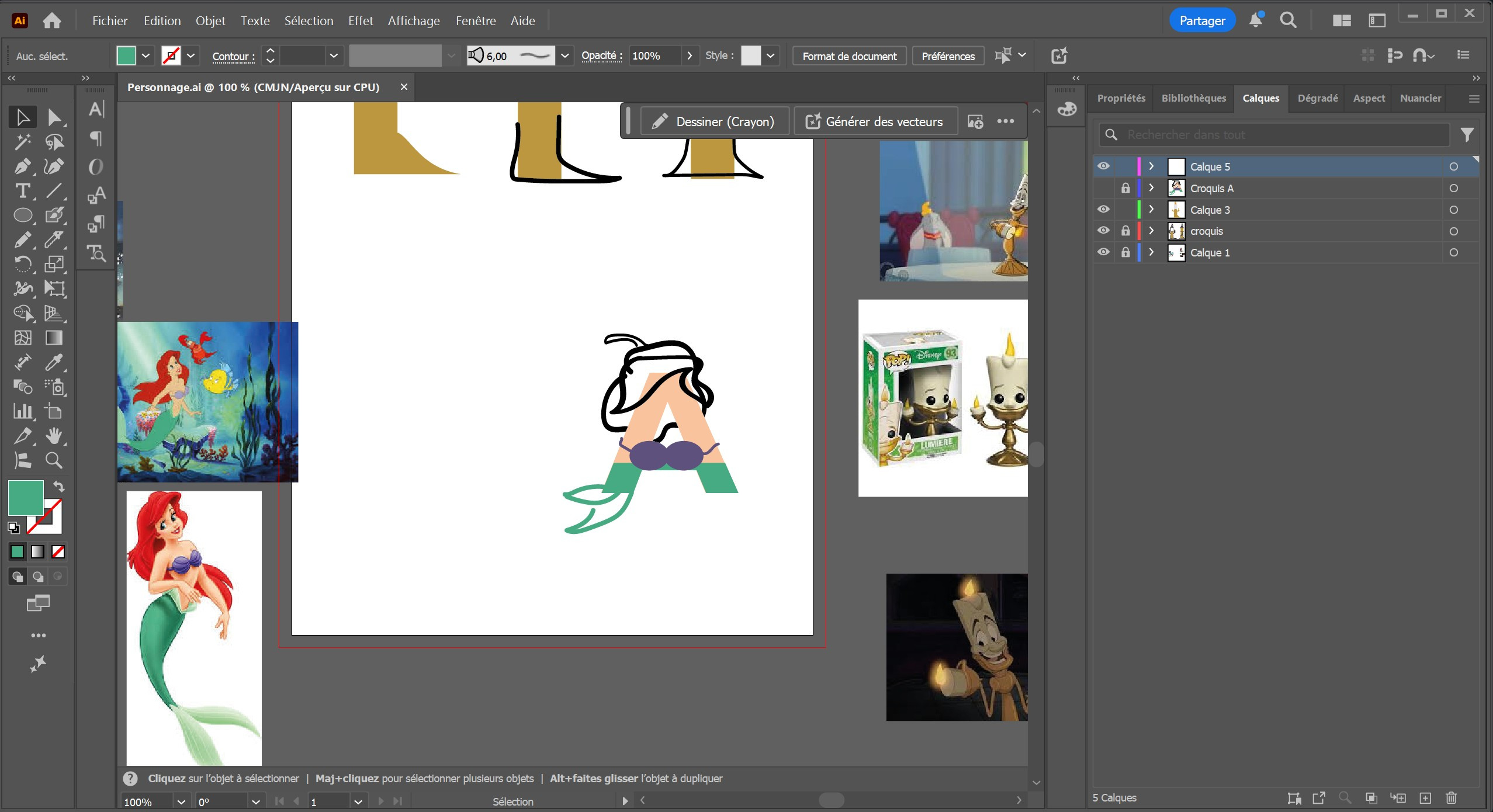Click the Format de document button

tap(849, 56)
